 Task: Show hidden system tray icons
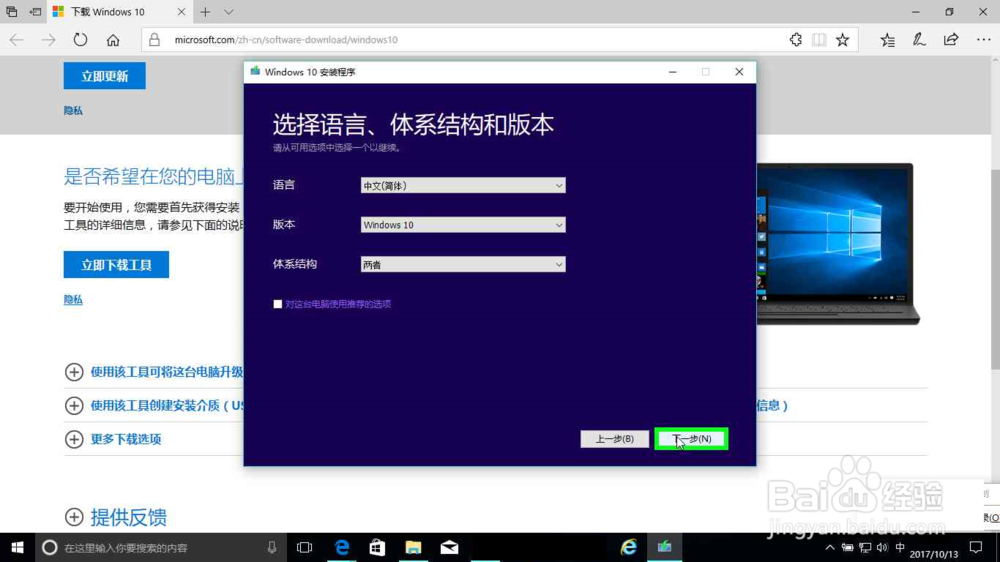(x=830, y=547)
